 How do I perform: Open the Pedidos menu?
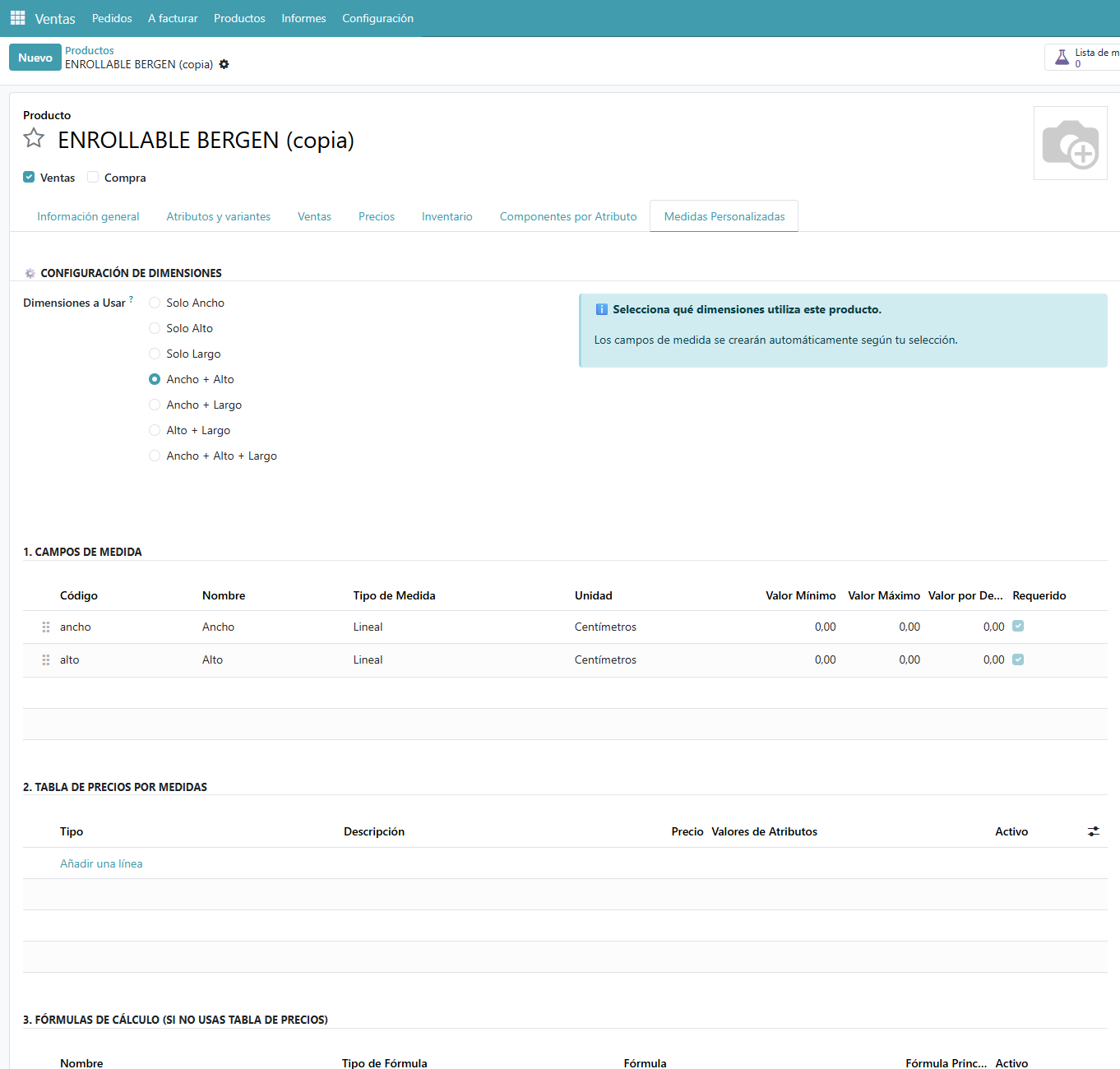(112, 18)
